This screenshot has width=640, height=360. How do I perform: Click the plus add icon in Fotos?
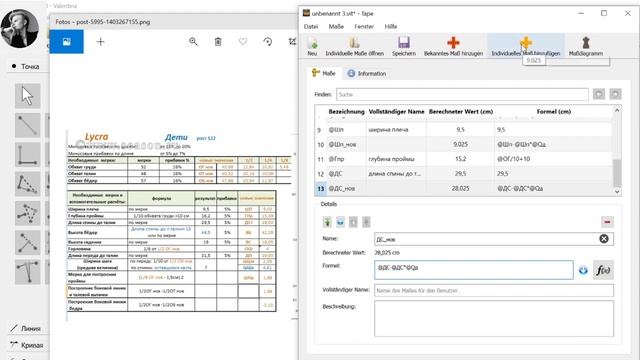tap(100, 42)
